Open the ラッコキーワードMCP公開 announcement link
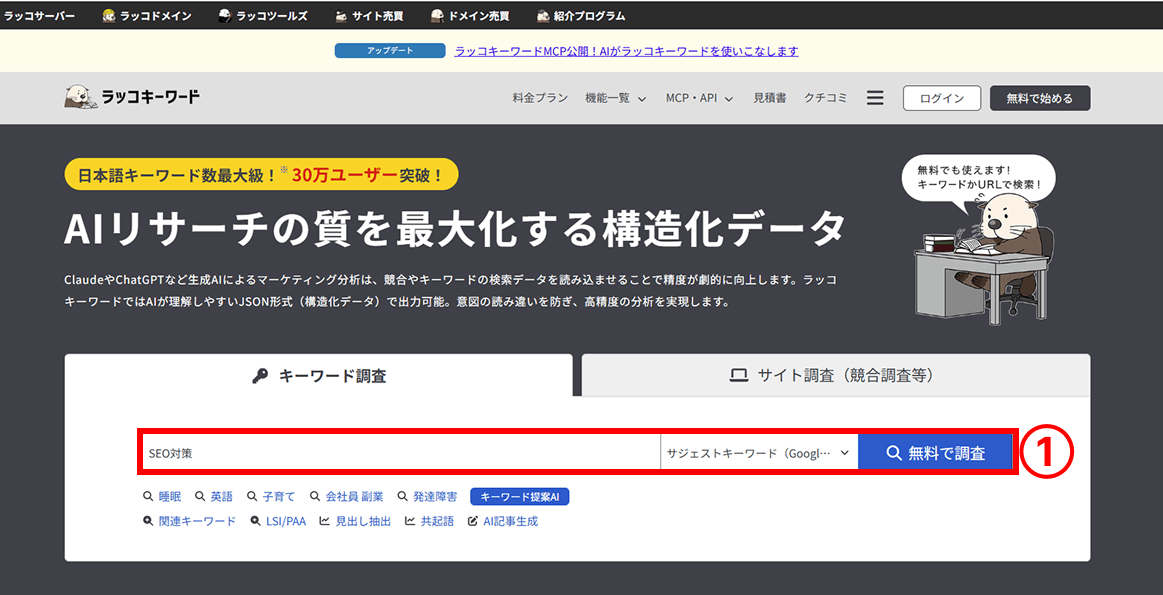This screenshot has height=595, width=1163. (x=626, y=51)
